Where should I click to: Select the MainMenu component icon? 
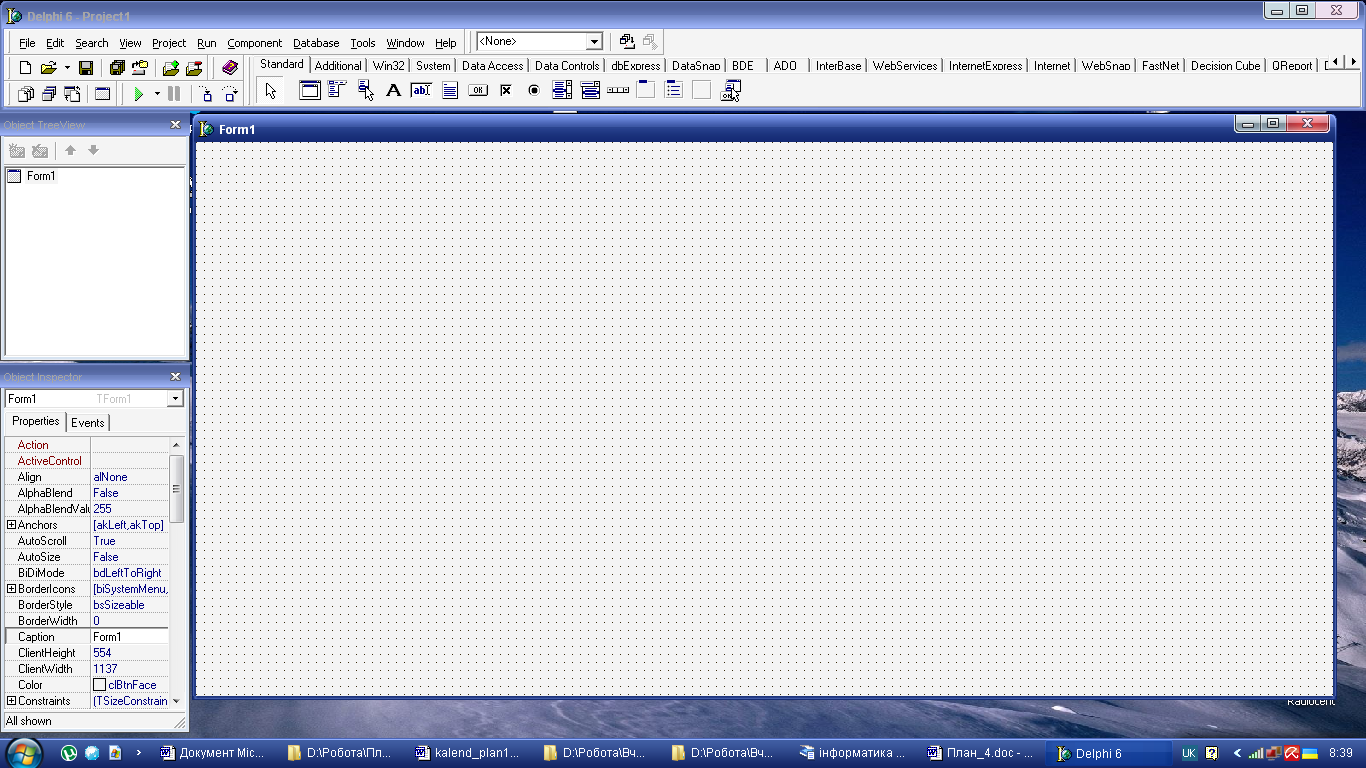click(337, 91)
